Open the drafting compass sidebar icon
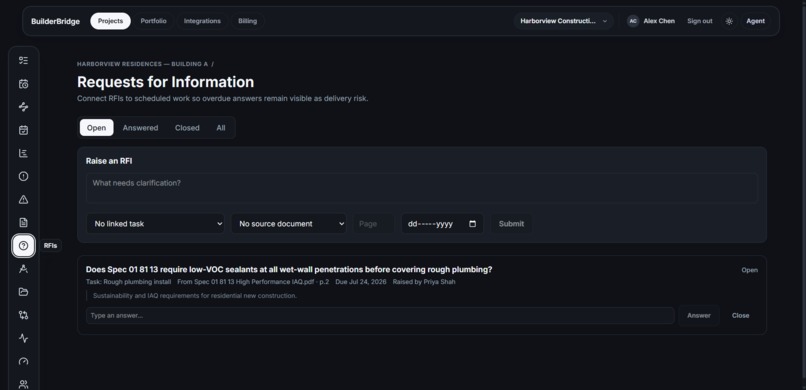Image resolution: width=806 pixels, height=390 pixels. click(23, 269)
